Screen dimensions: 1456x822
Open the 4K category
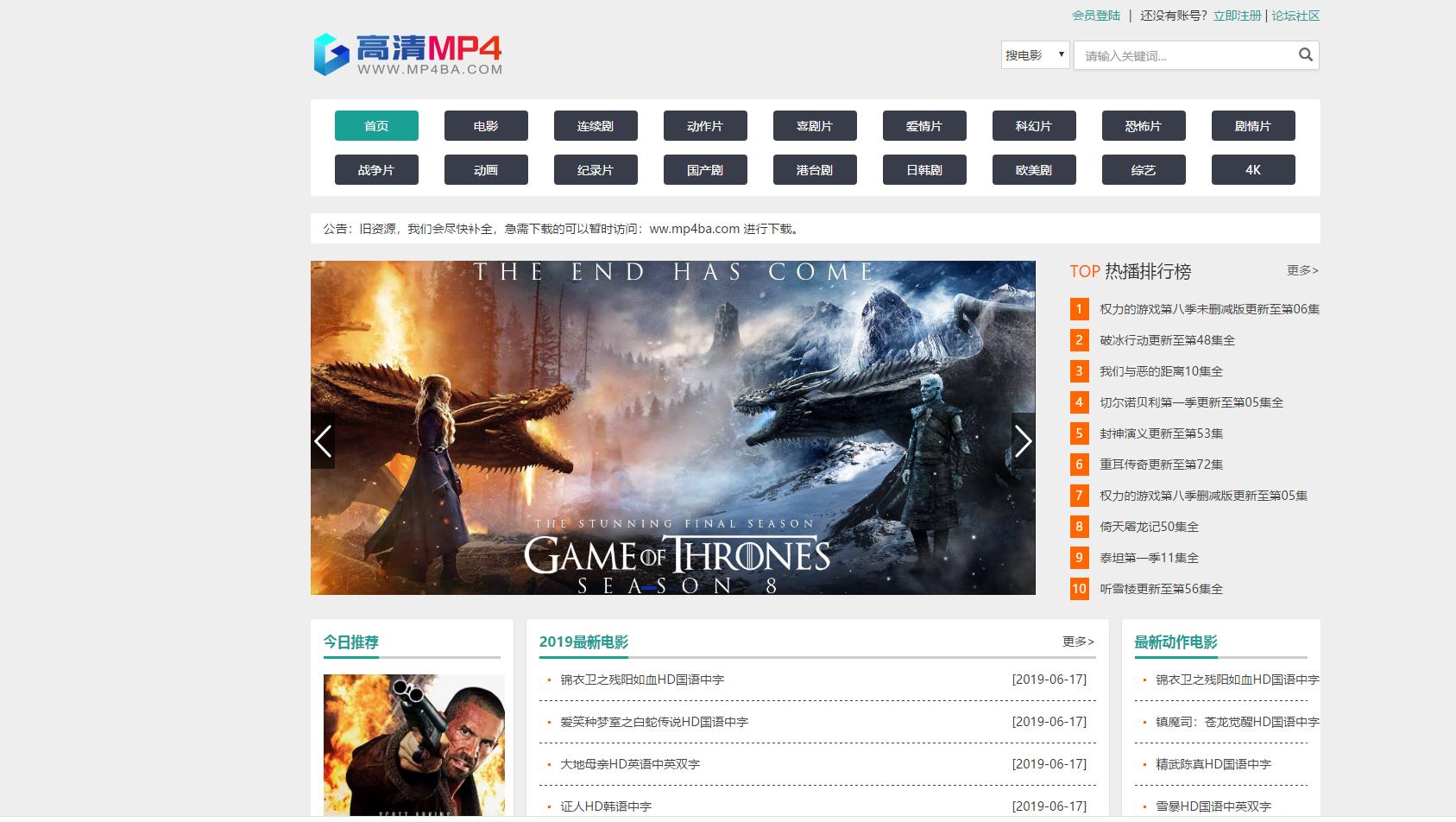[1253, 170]
